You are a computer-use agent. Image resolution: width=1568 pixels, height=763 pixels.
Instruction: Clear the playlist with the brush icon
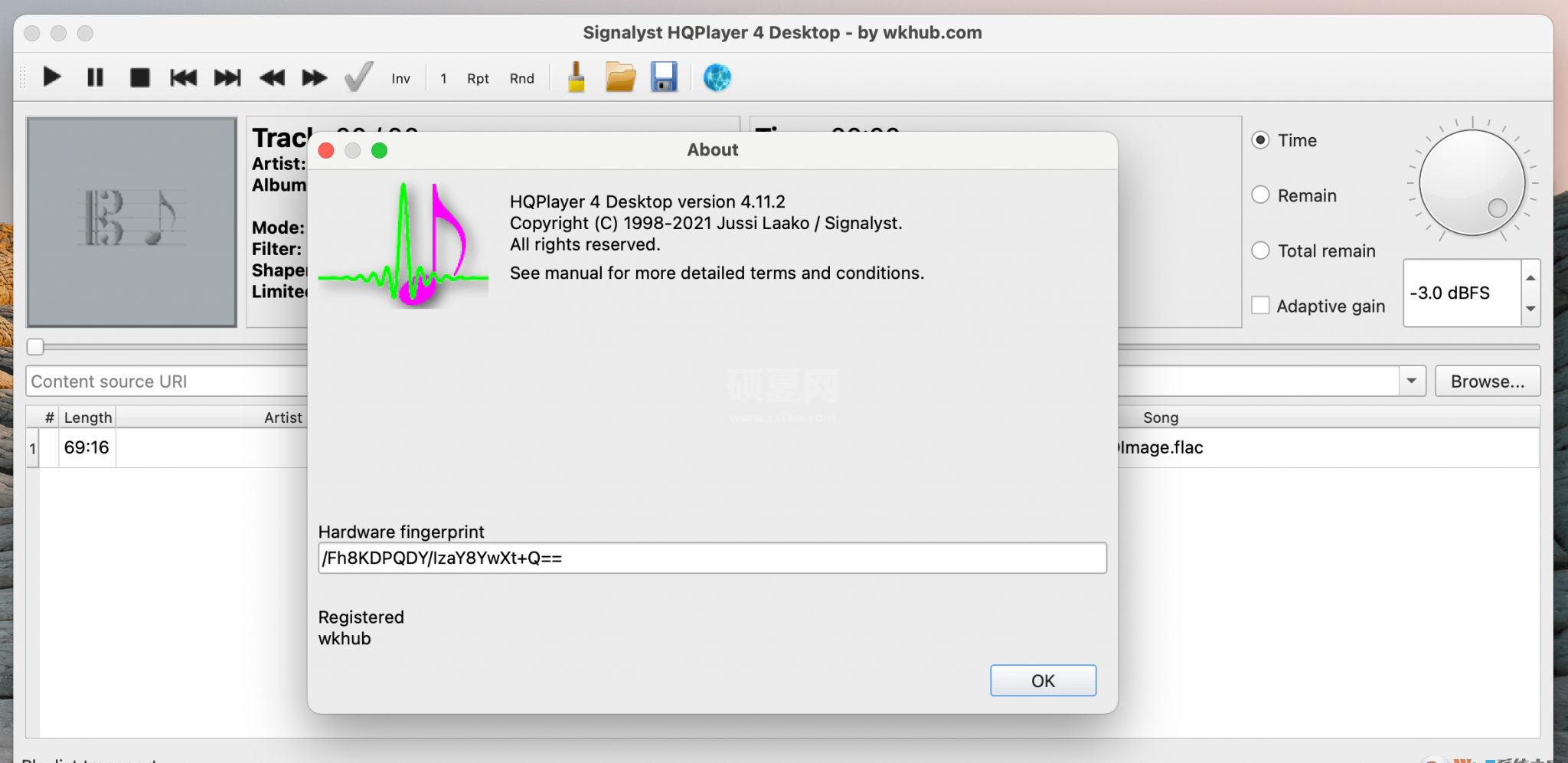577,77
